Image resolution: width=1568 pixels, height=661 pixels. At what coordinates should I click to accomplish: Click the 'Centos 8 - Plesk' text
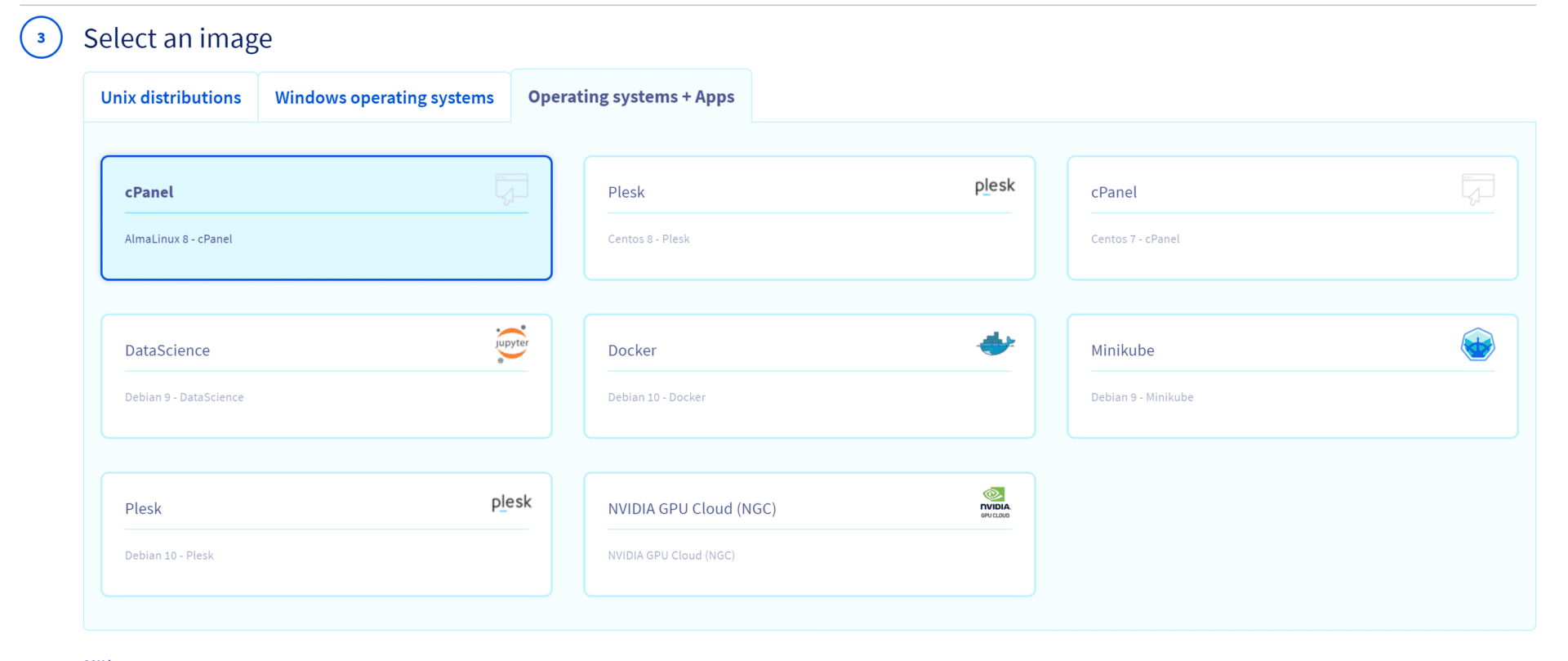(649, 239)
